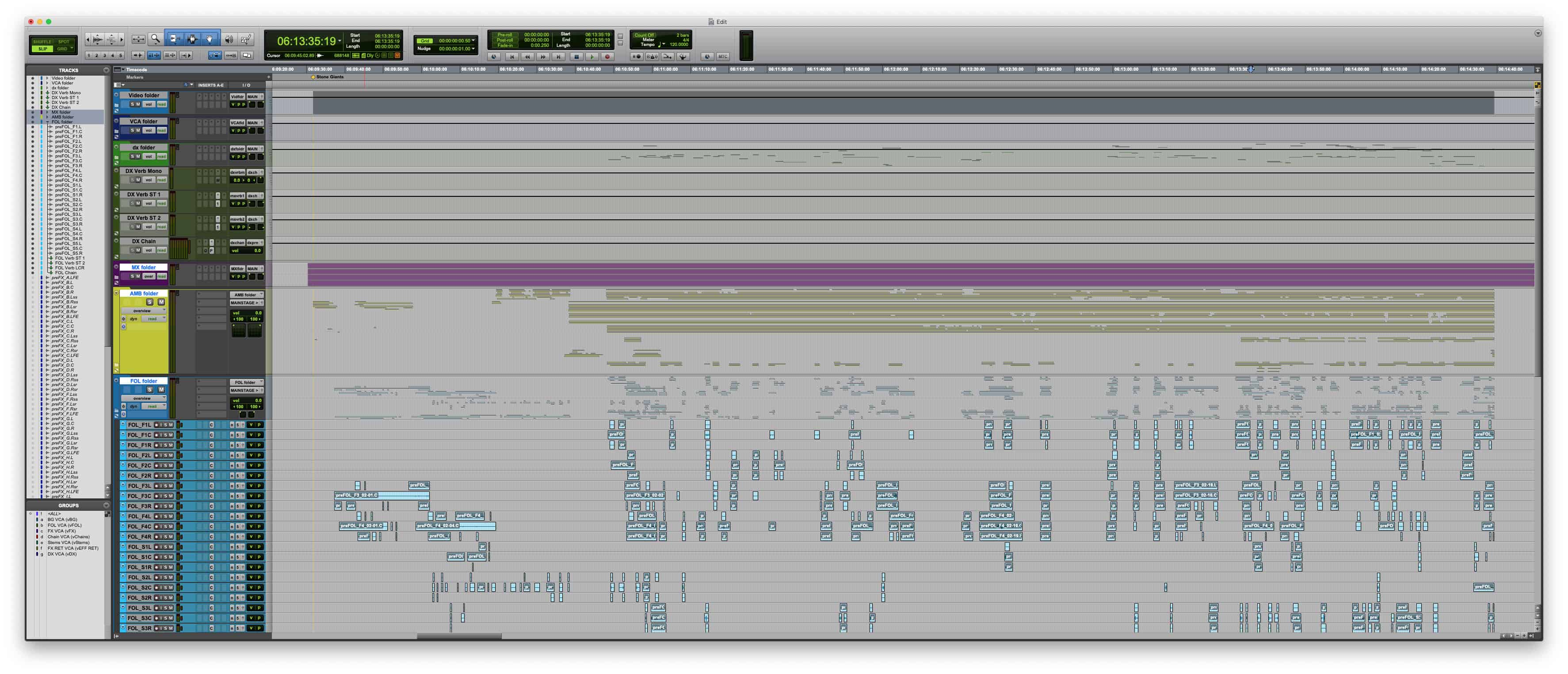Open the Tempo dropdown arrow in the transport

(664, 44)
